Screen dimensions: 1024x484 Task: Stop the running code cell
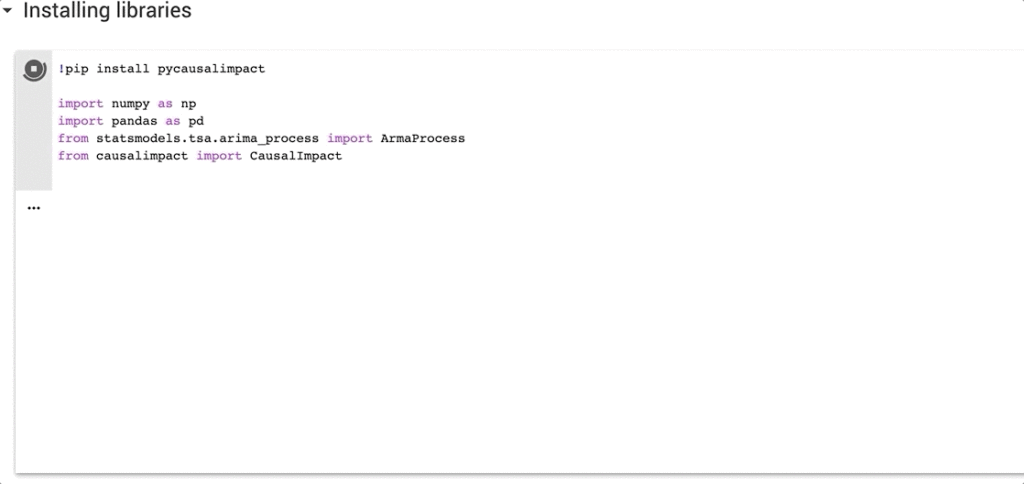[34, 69]
